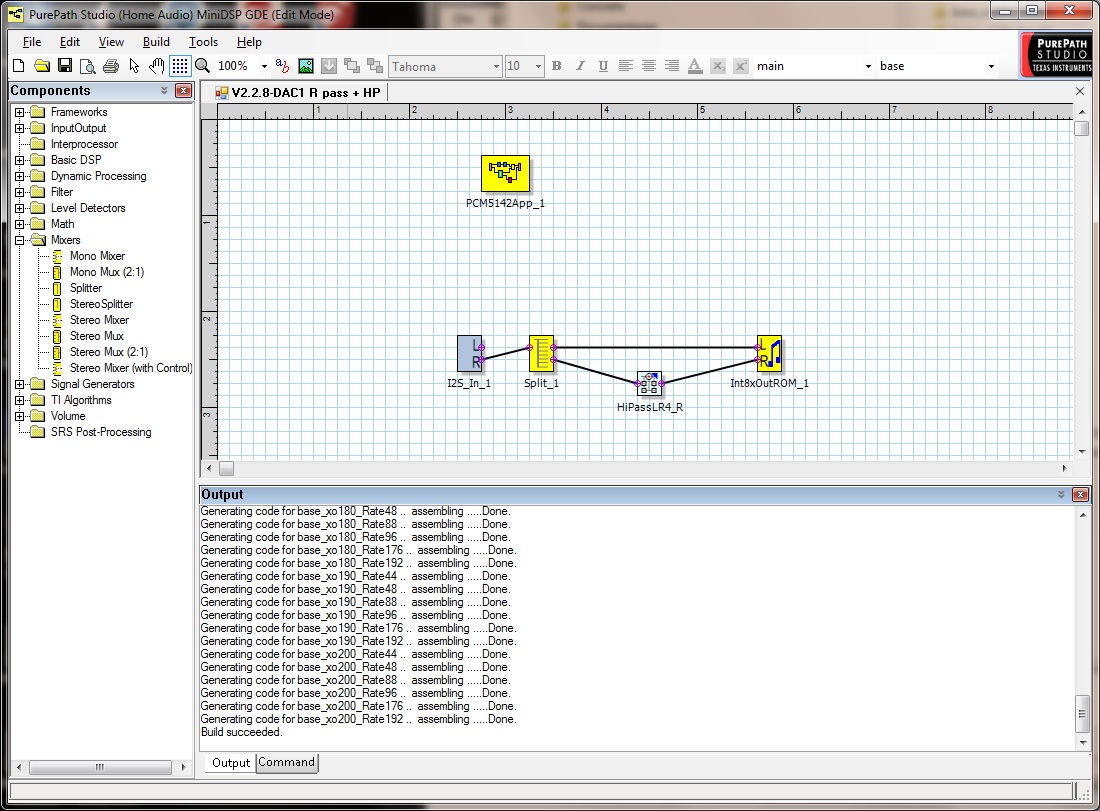Open the 100% zoom level dropdown

264,67
